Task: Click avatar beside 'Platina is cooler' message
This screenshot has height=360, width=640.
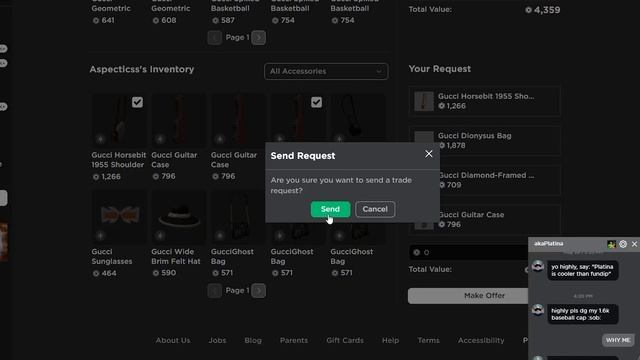Action: (538, 266)
